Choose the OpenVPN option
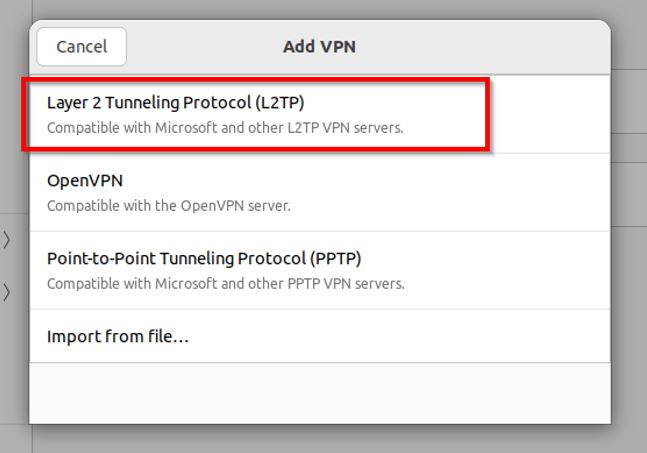The width and height of the screenshot is (647, 453). point(85,181)
